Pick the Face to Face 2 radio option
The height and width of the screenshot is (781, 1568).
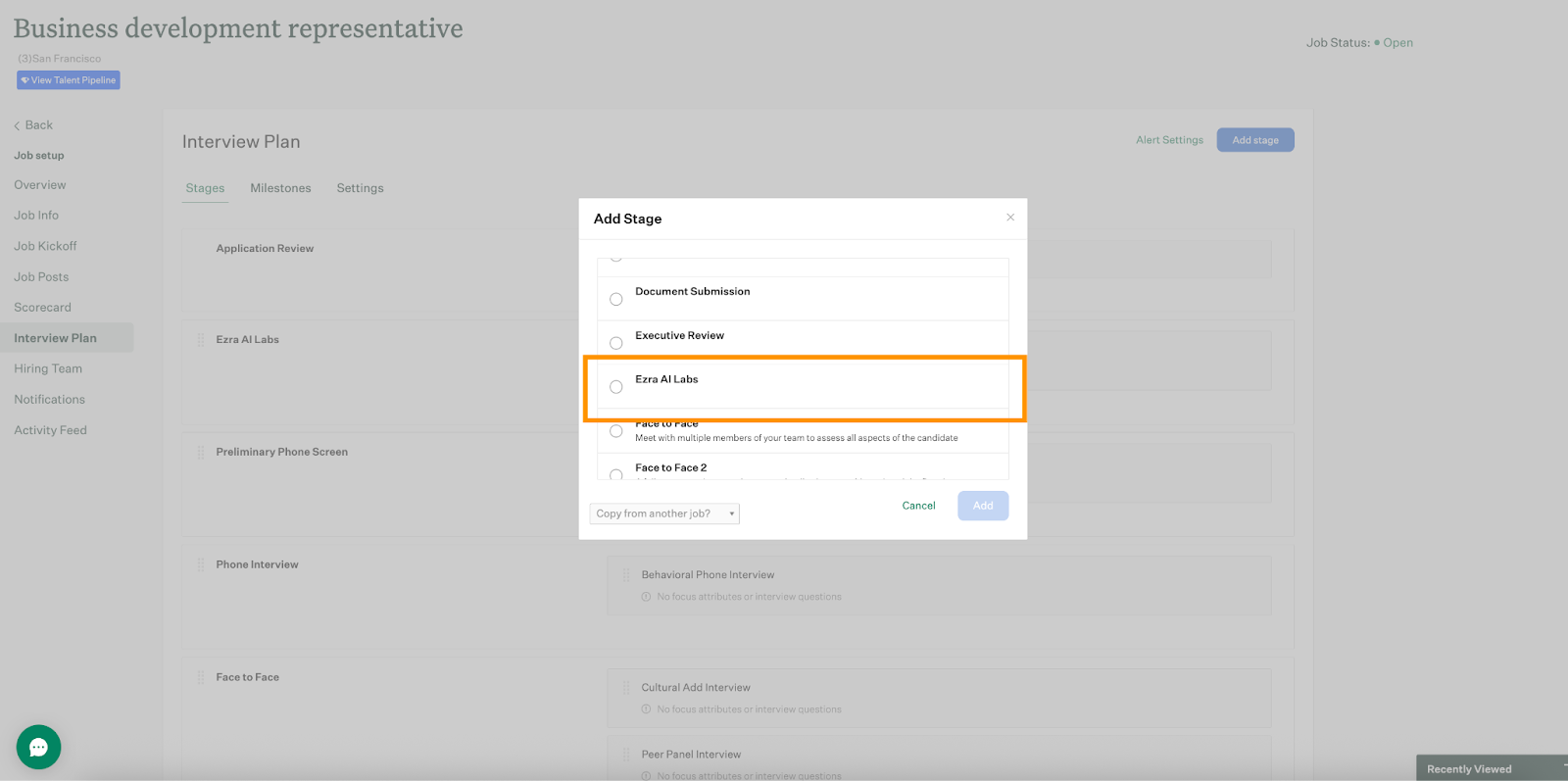(x=616, y=474)
